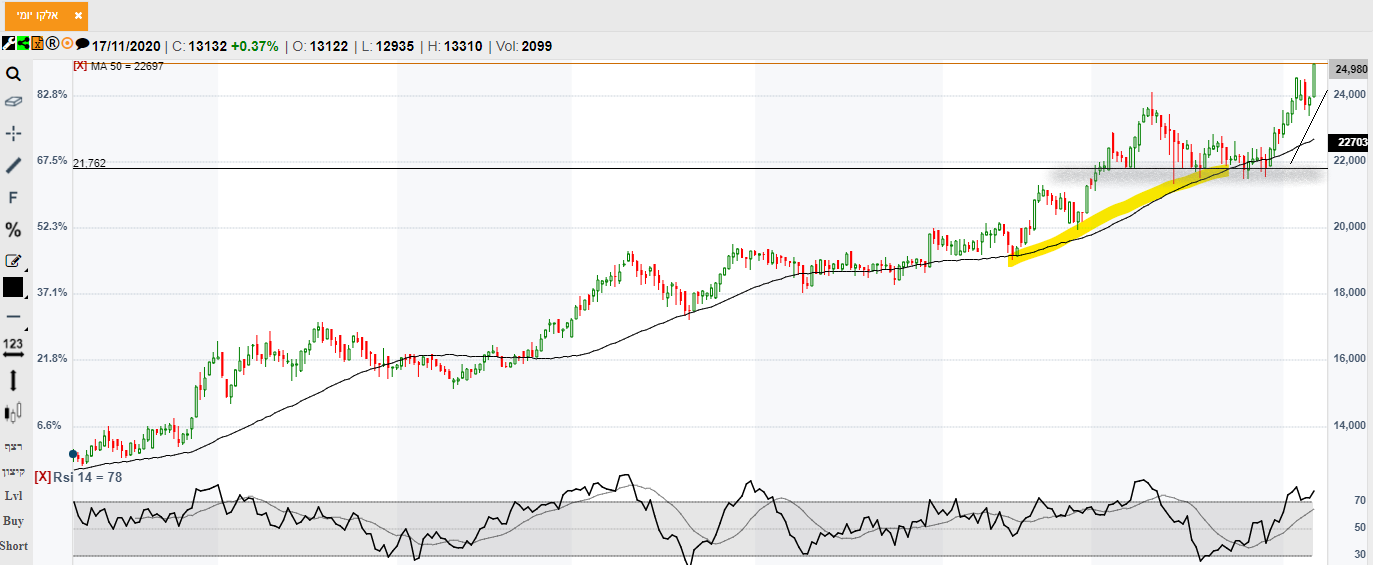Export data with the Excel file icon
Viewport: 1373px width, 565px height.
click(37, 44)
